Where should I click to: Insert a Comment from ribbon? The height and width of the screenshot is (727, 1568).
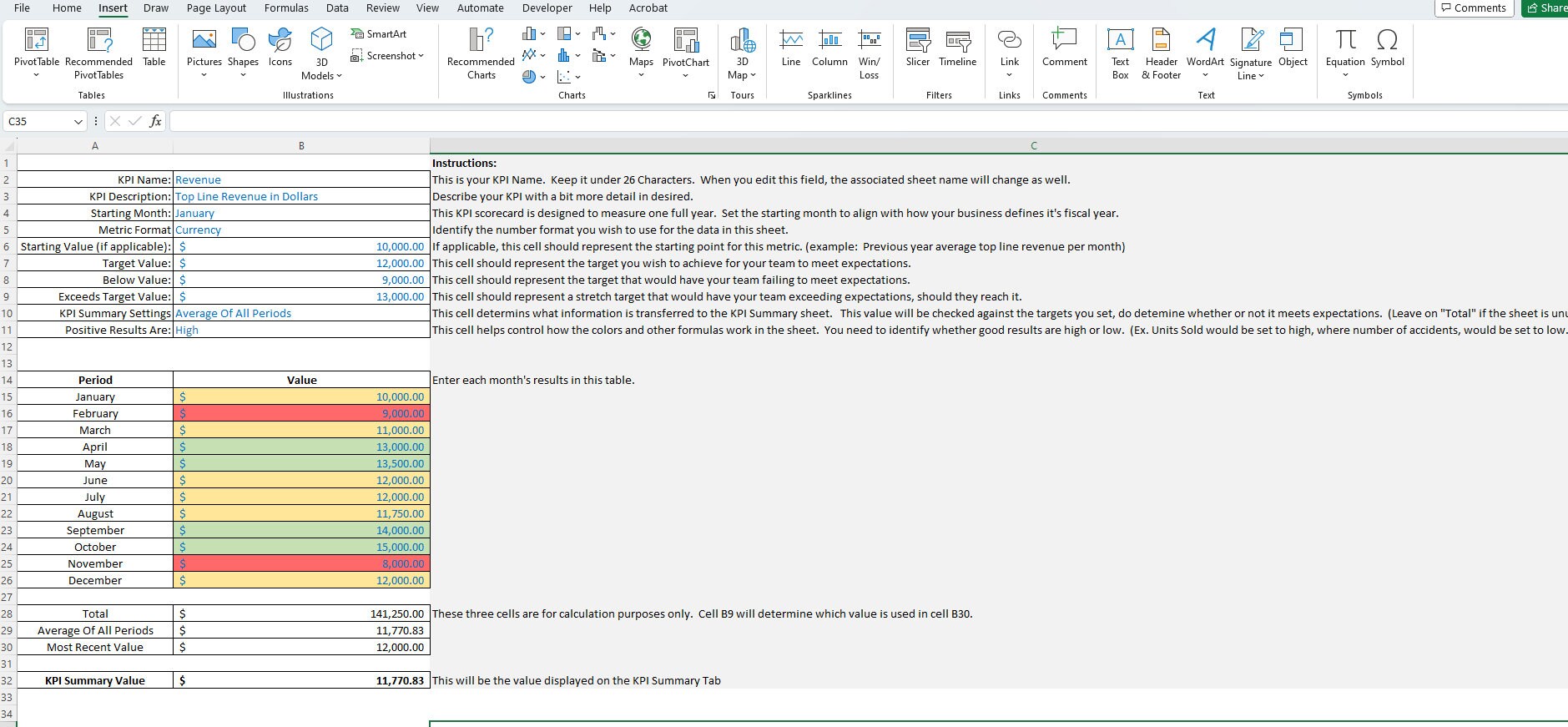[x=1065, y=47]
